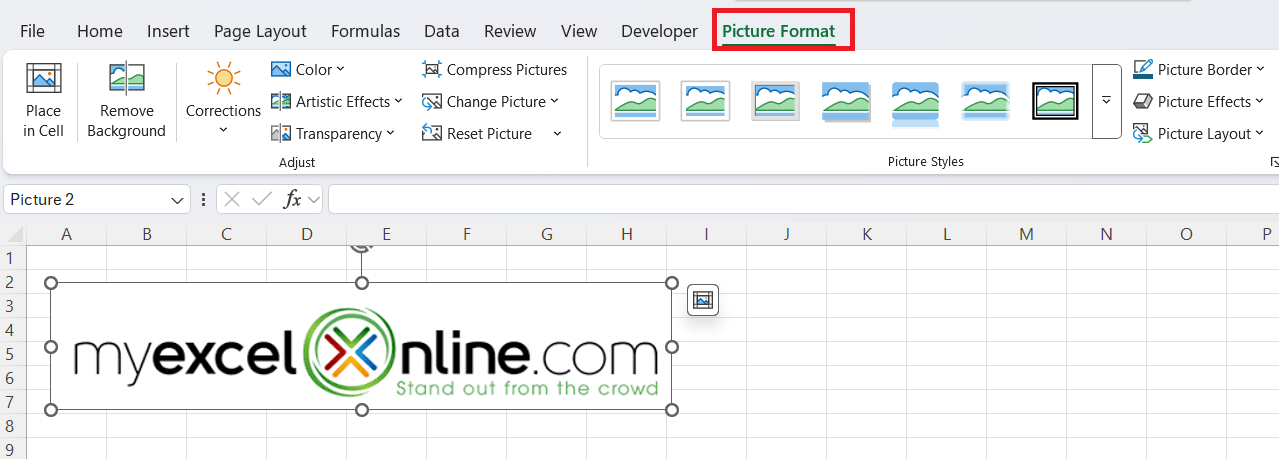This screenshot has width=1279, height=459.
Task: Apply the fifth reflected picture style
Action: pyautogui.click(x=916, y=103)
